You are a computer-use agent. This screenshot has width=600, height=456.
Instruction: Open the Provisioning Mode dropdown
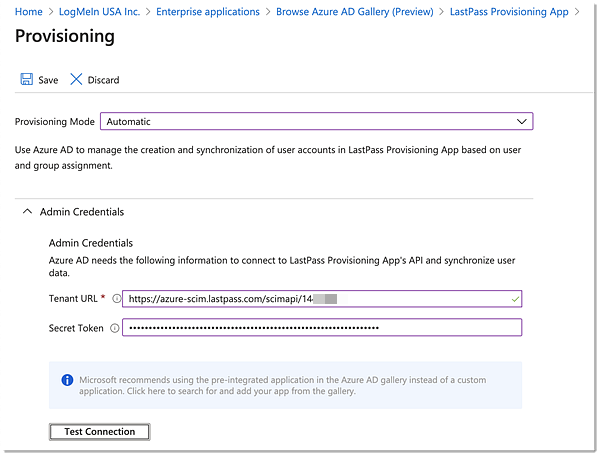[x=316, y=121]
